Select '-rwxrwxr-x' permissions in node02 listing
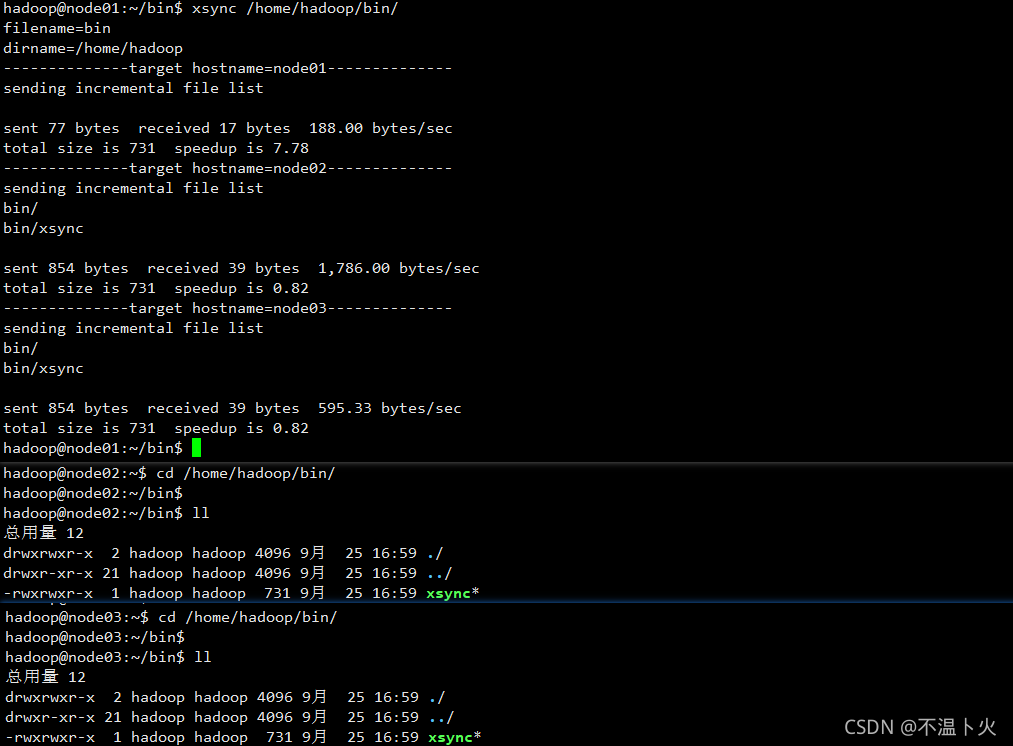 48,594
